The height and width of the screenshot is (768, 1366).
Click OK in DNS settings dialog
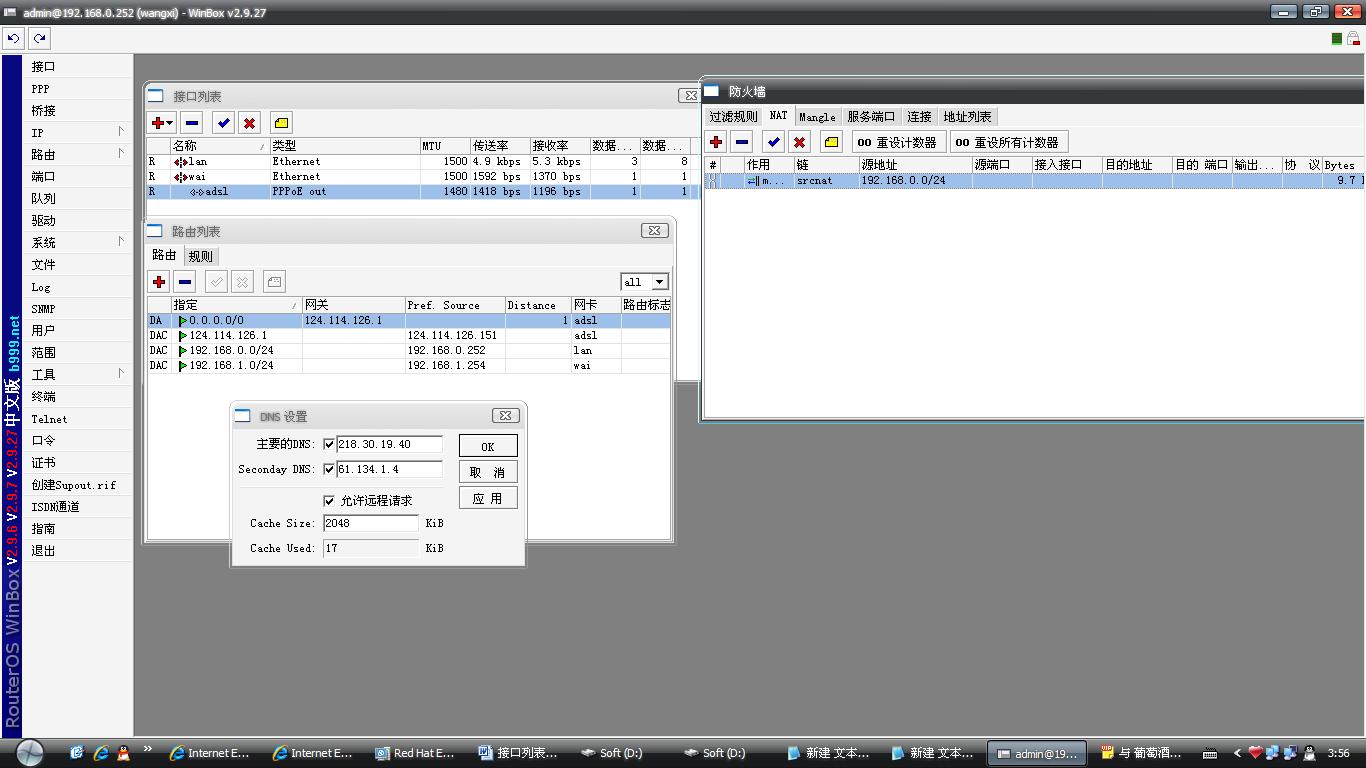(x=488, y=446)
